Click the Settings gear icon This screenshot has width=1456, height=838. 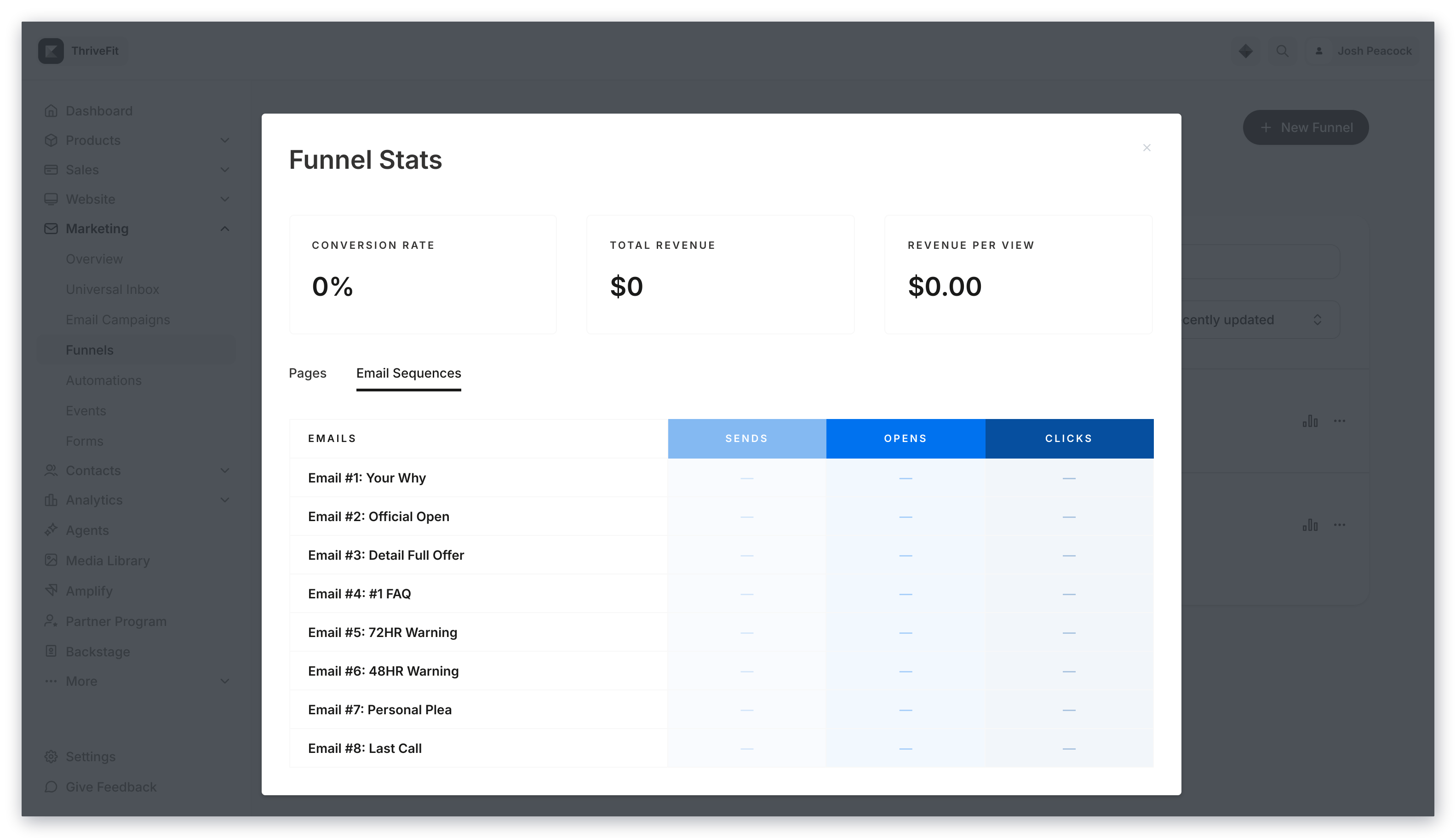tap(51, 756)
